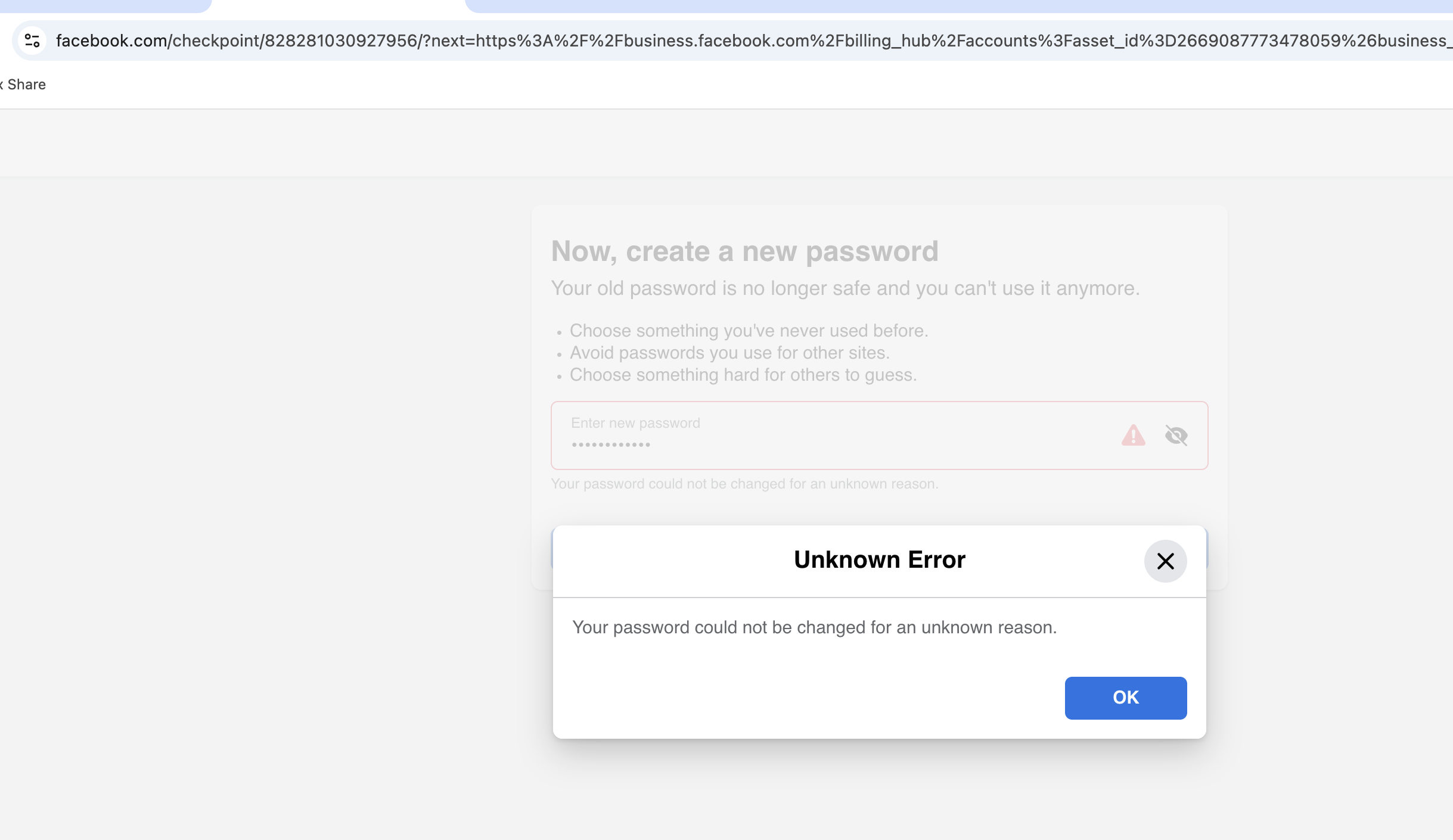The height and width of the screenshot is (840, 1453).
Task: Close the Unknown Error dialog with X
Action: click(x=1165, y=561)
